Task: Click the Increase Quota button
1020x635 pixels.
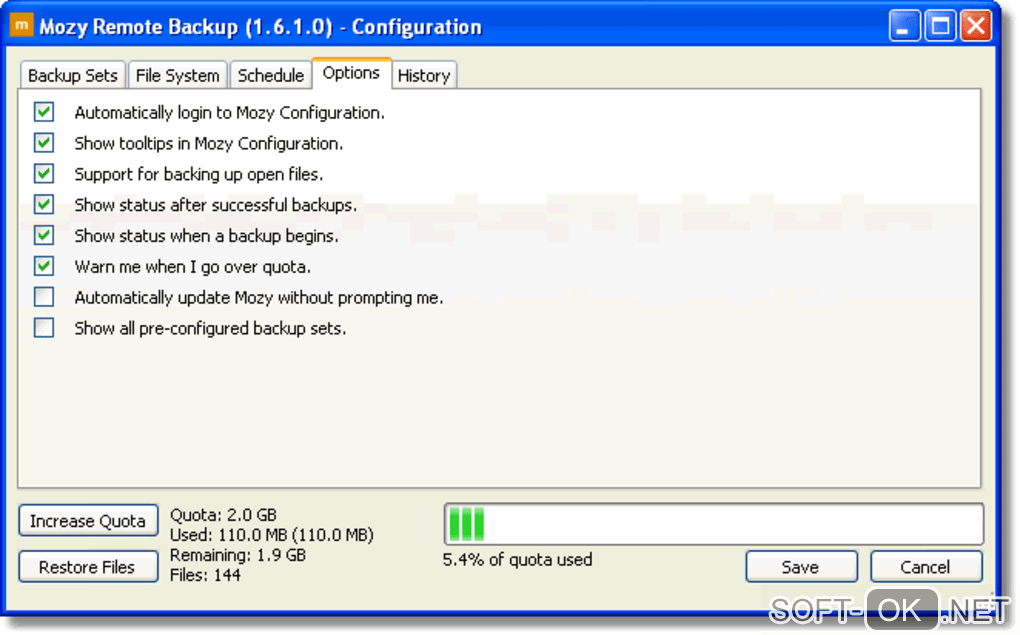Action: point(88,521)
